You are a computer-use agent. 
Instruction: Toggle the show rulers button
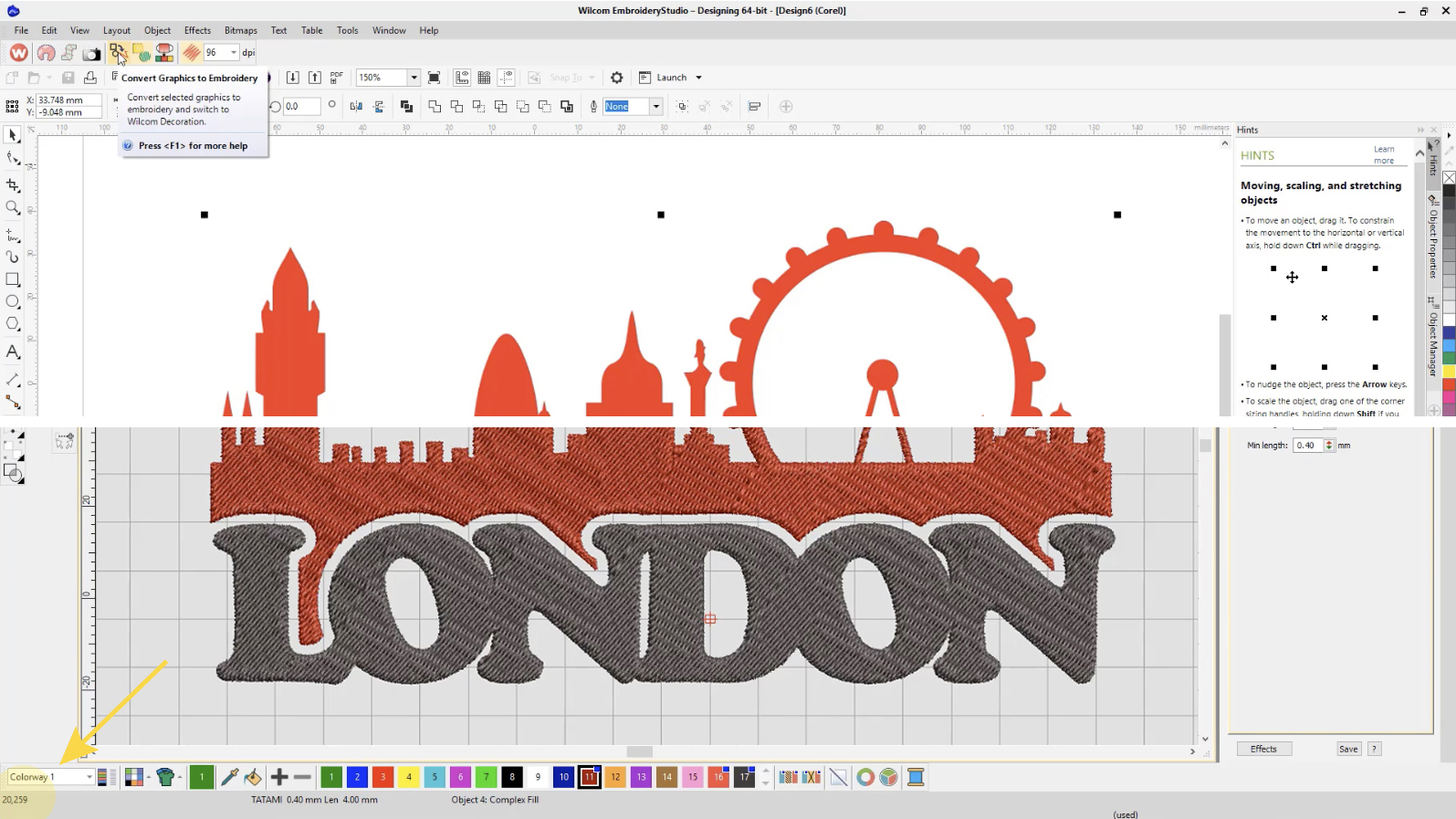pos(462,78)
